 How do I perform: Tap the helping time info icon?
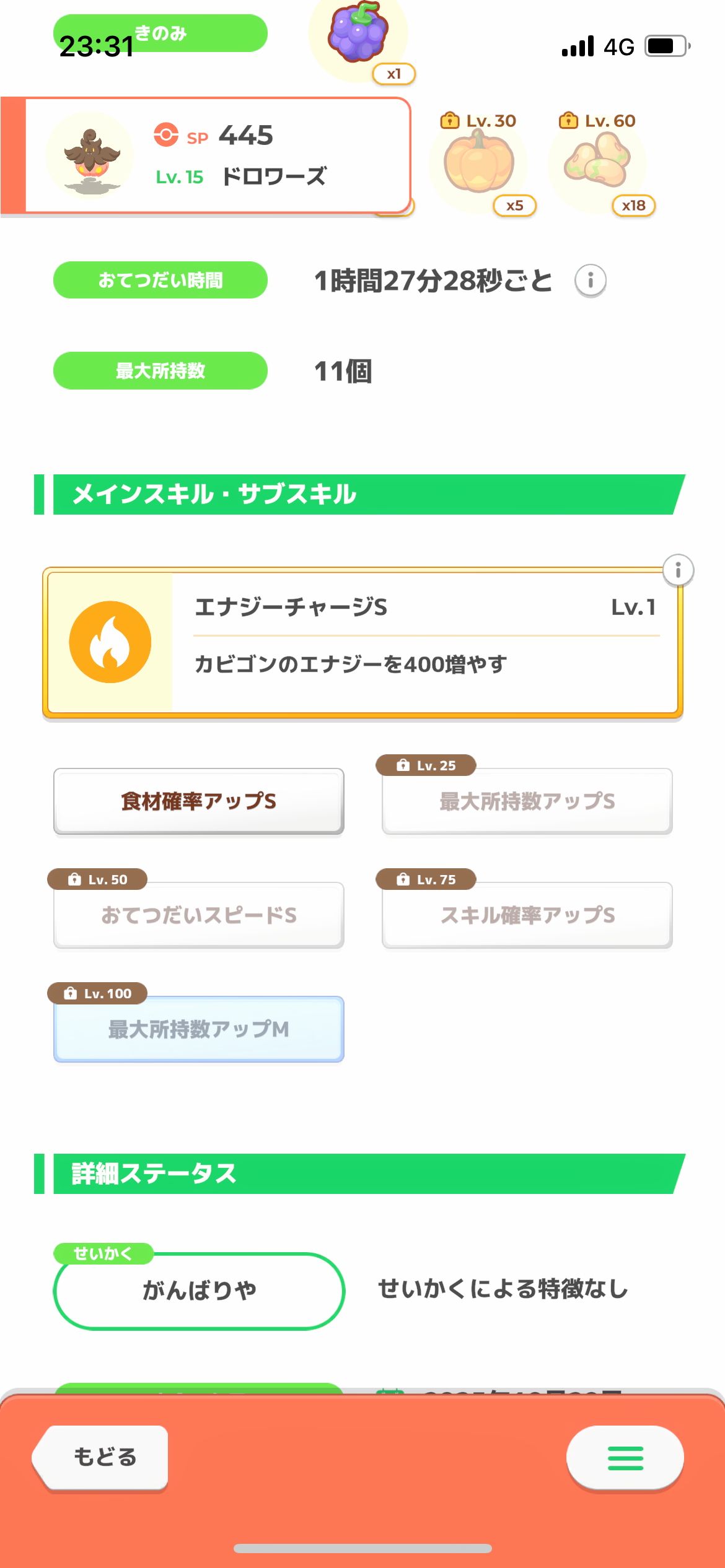tap(590, 281)
